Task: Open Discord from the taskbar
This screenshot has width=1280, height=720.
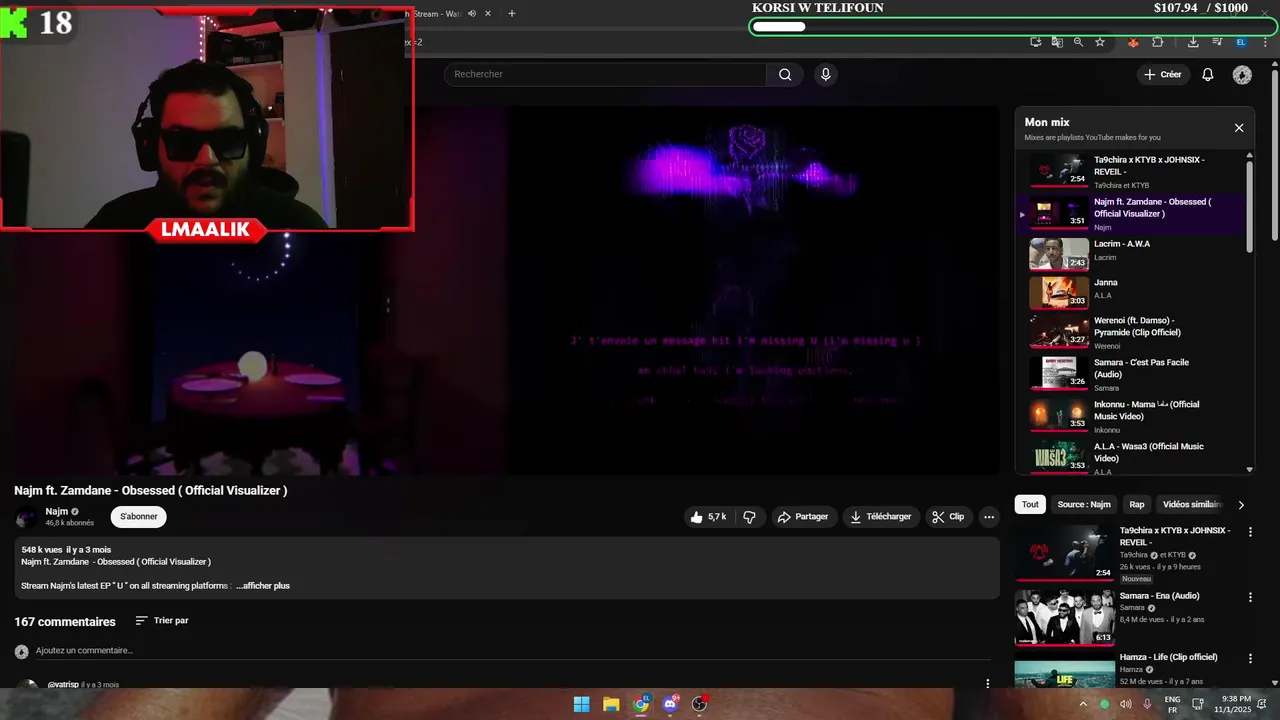Action: click(670, 704)
